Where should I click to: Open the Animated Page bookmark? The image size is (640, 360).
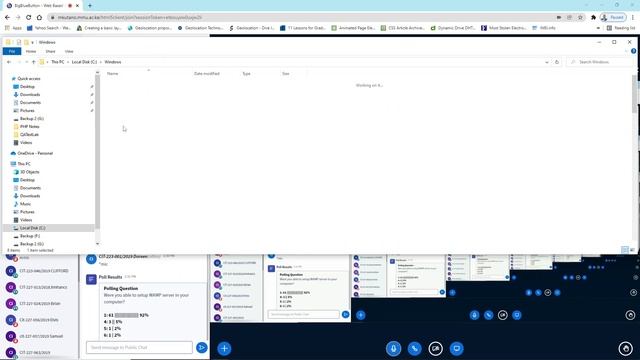click(x=353, y=28)
